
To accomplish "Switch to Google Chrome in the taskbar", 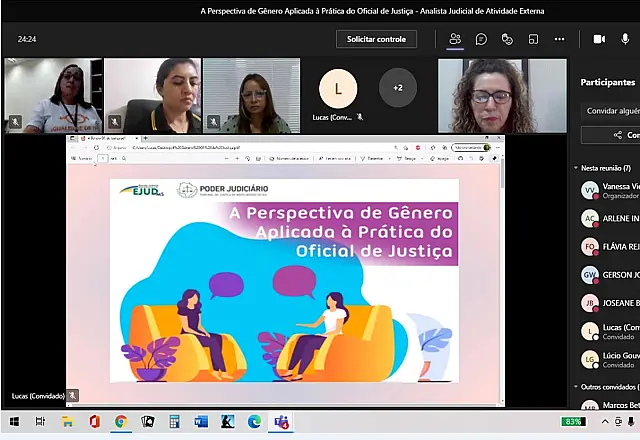I will tap(121, 422).
